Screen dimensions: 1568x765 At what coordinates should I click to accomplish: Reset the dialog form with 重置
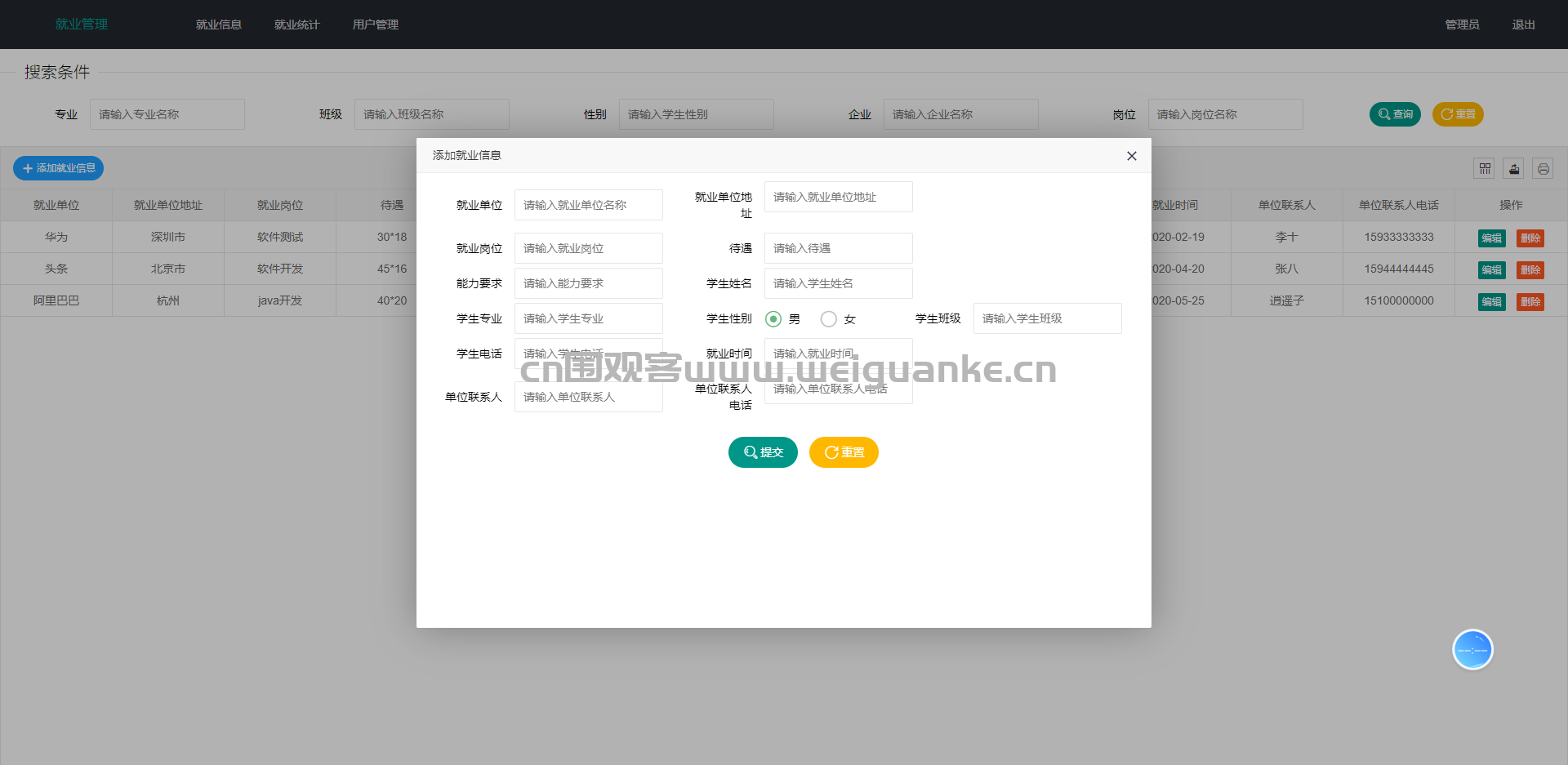(844, 452)
